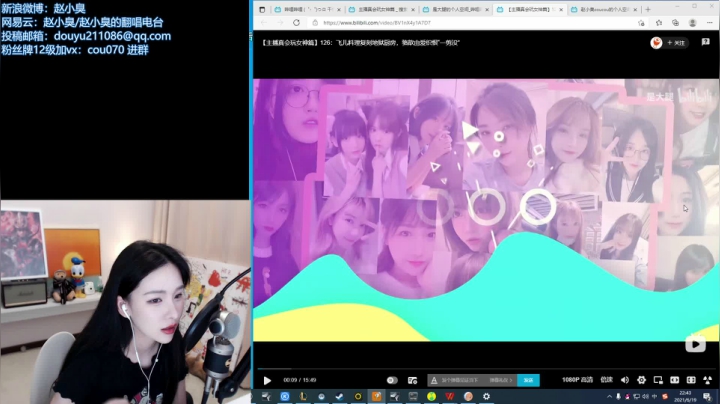Open the orange highlighted taskbar app

[376, 396]
